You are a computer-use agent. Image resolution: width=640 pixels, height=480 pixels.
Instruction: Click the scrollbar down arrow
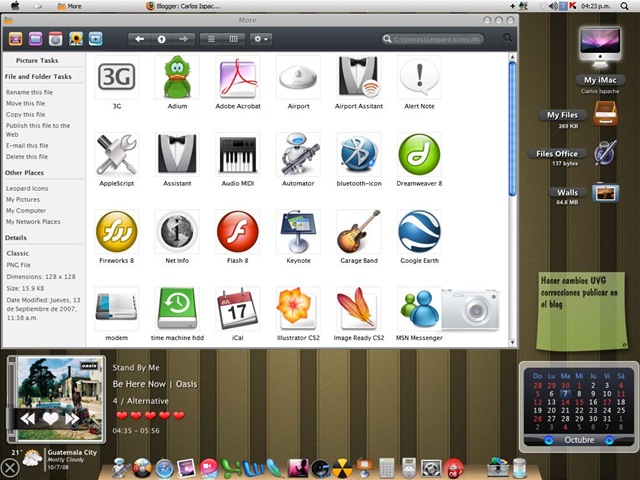pyautogui.click(x=512, y=343)
